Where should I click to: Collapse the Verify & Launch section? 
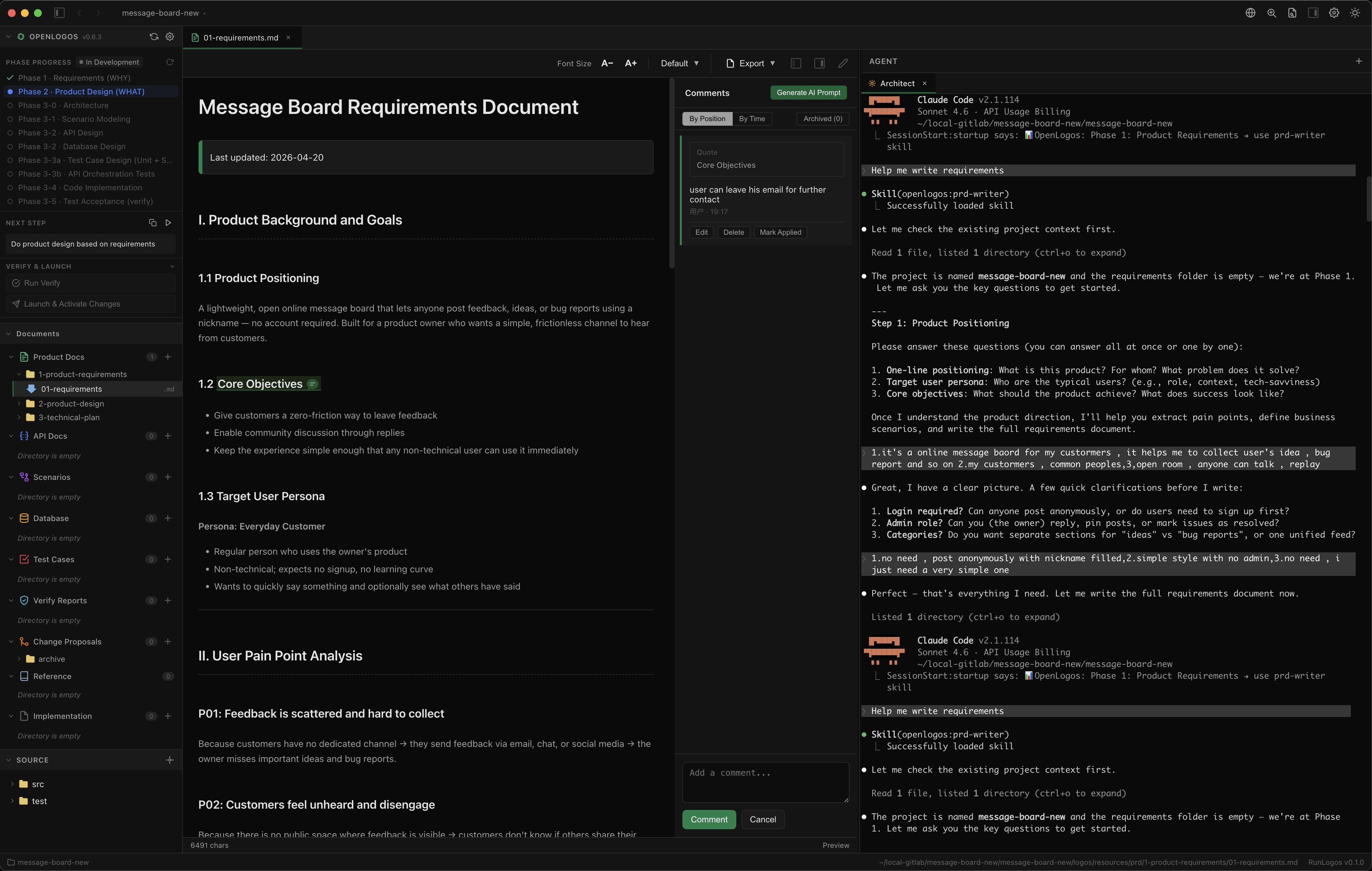(172, 267)
